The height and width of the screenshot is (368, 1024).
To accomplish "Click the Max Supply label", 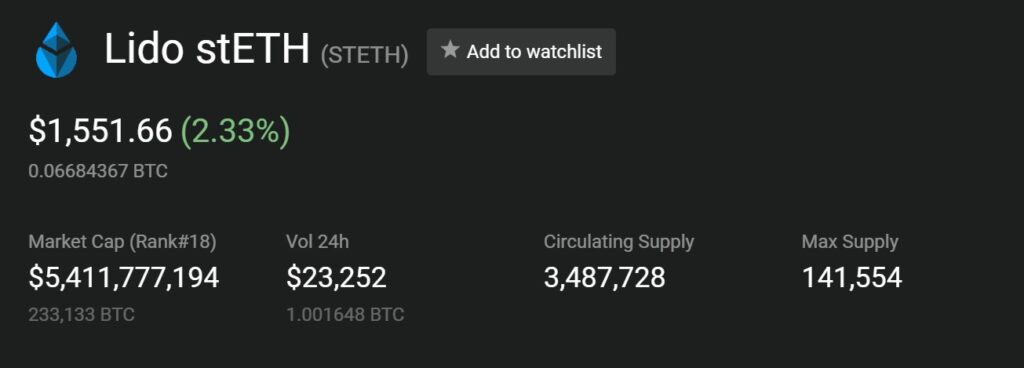I will point(850,242).
